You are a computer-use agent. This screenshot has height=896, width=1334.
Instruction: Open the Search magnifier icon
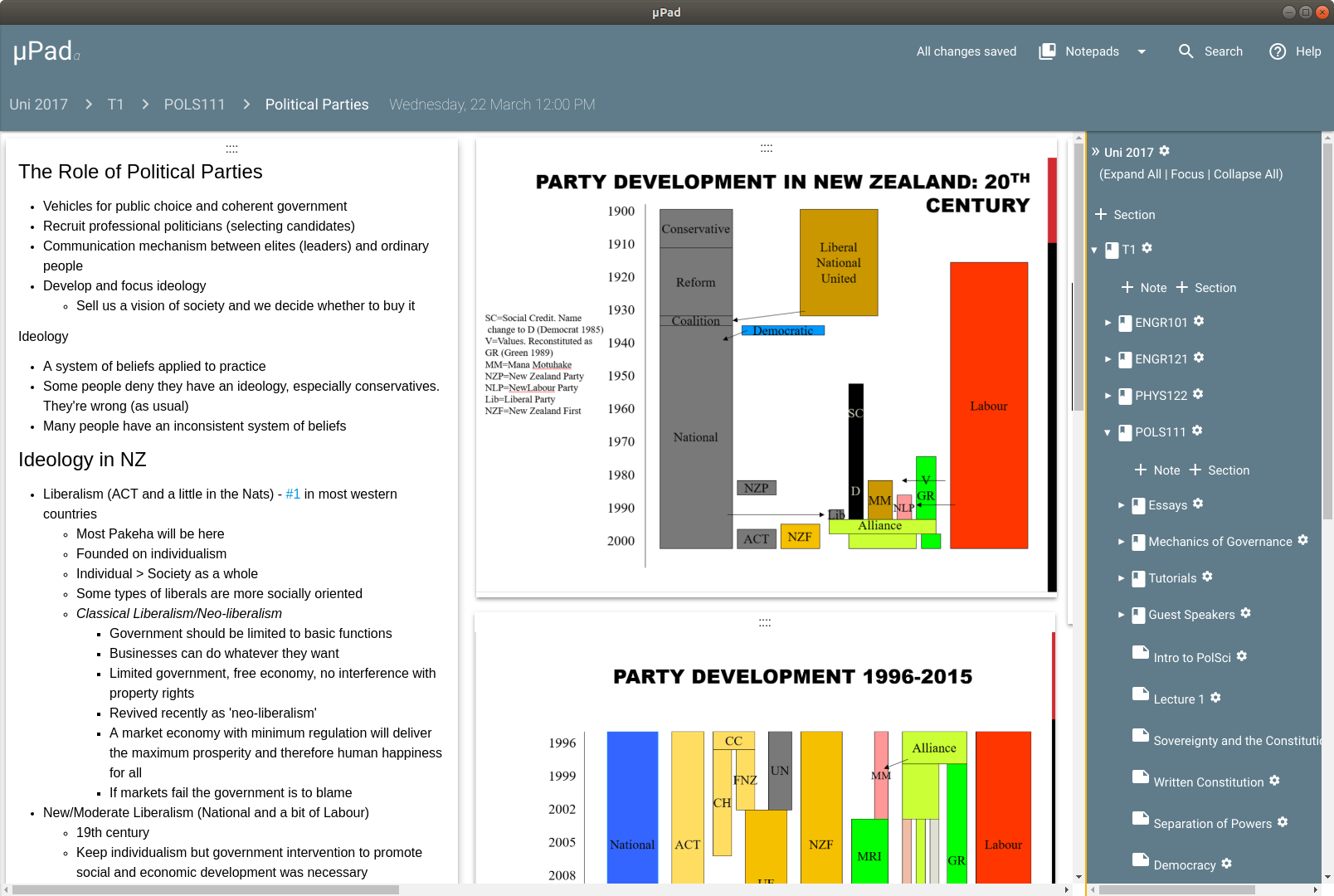[1186, 51]
